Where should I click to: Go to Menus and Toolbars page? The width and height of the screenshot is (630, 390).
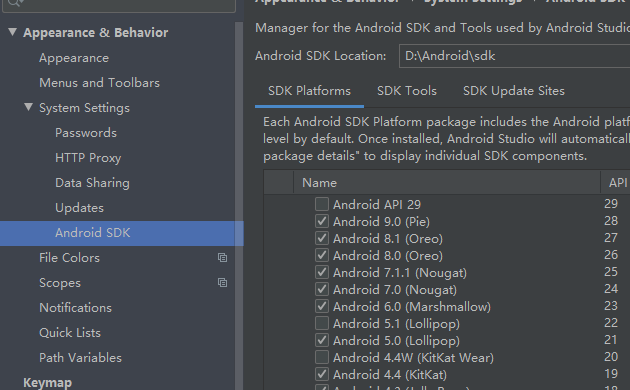click(x=99, y=83)
